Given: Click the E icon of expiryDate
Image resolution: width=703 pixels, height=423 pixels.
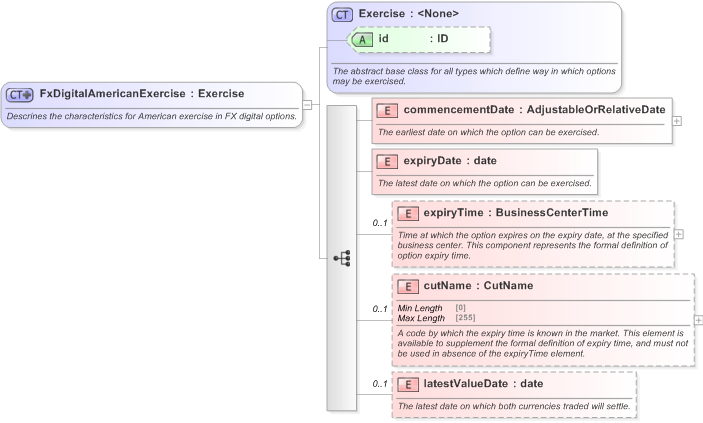Looking at the screenshot, I should click(387, 161).
